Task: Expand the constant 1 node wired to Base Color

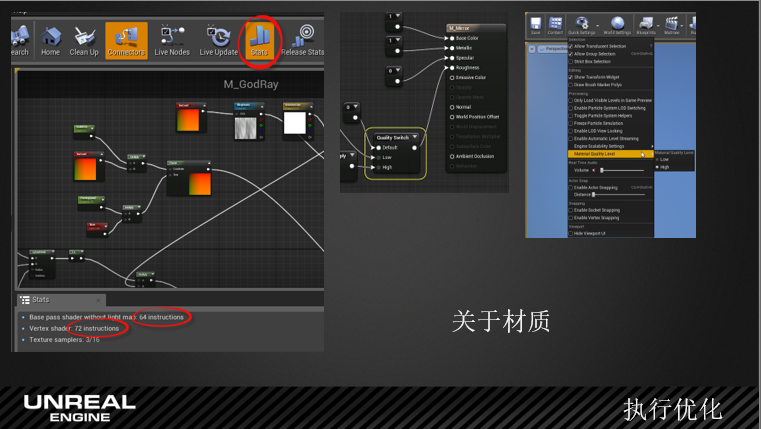Action: 398,16
